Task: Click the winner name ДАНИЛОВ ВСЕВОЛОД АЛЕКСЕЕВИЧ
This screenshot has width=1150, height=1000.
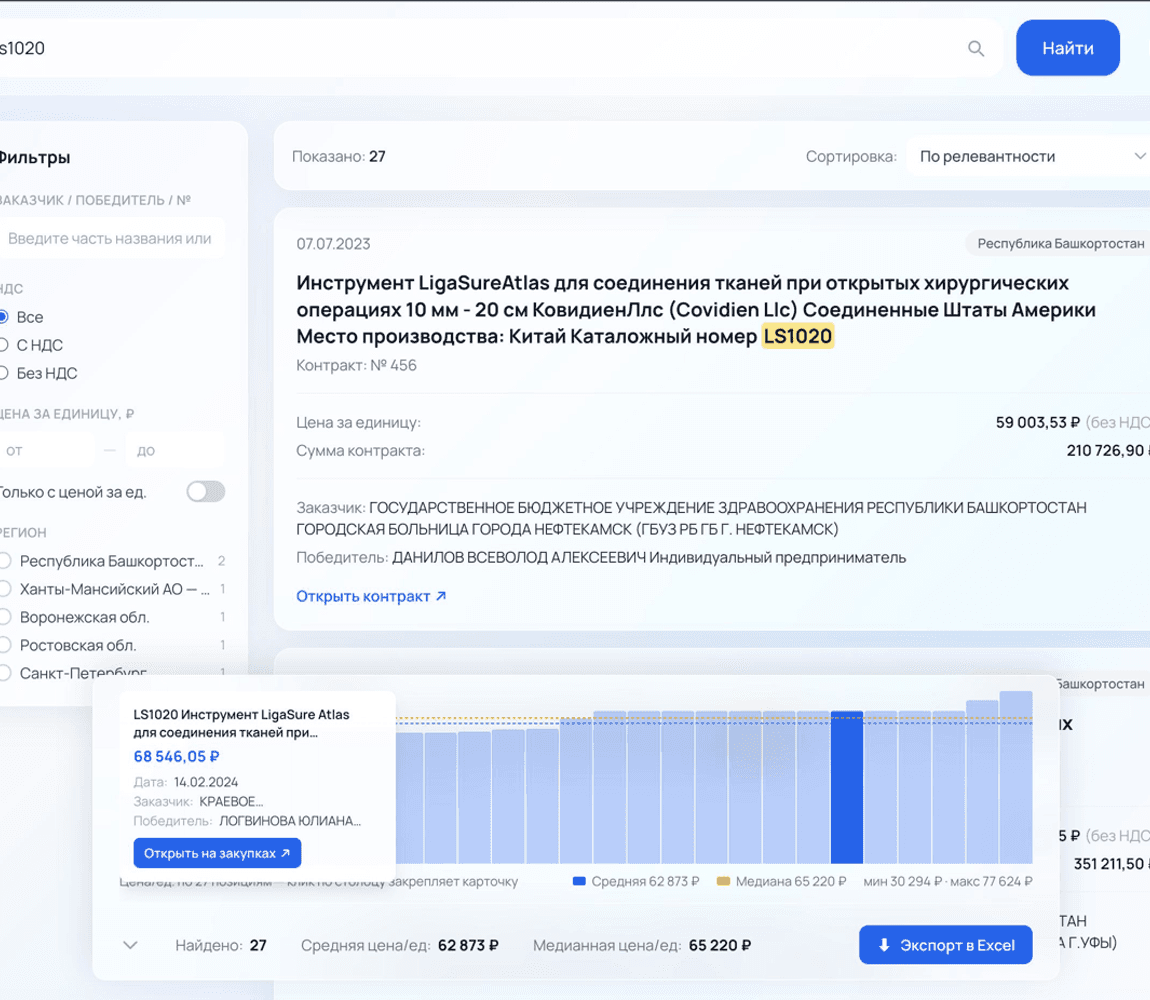Action: pyautogui.click(x=519, y=558)
